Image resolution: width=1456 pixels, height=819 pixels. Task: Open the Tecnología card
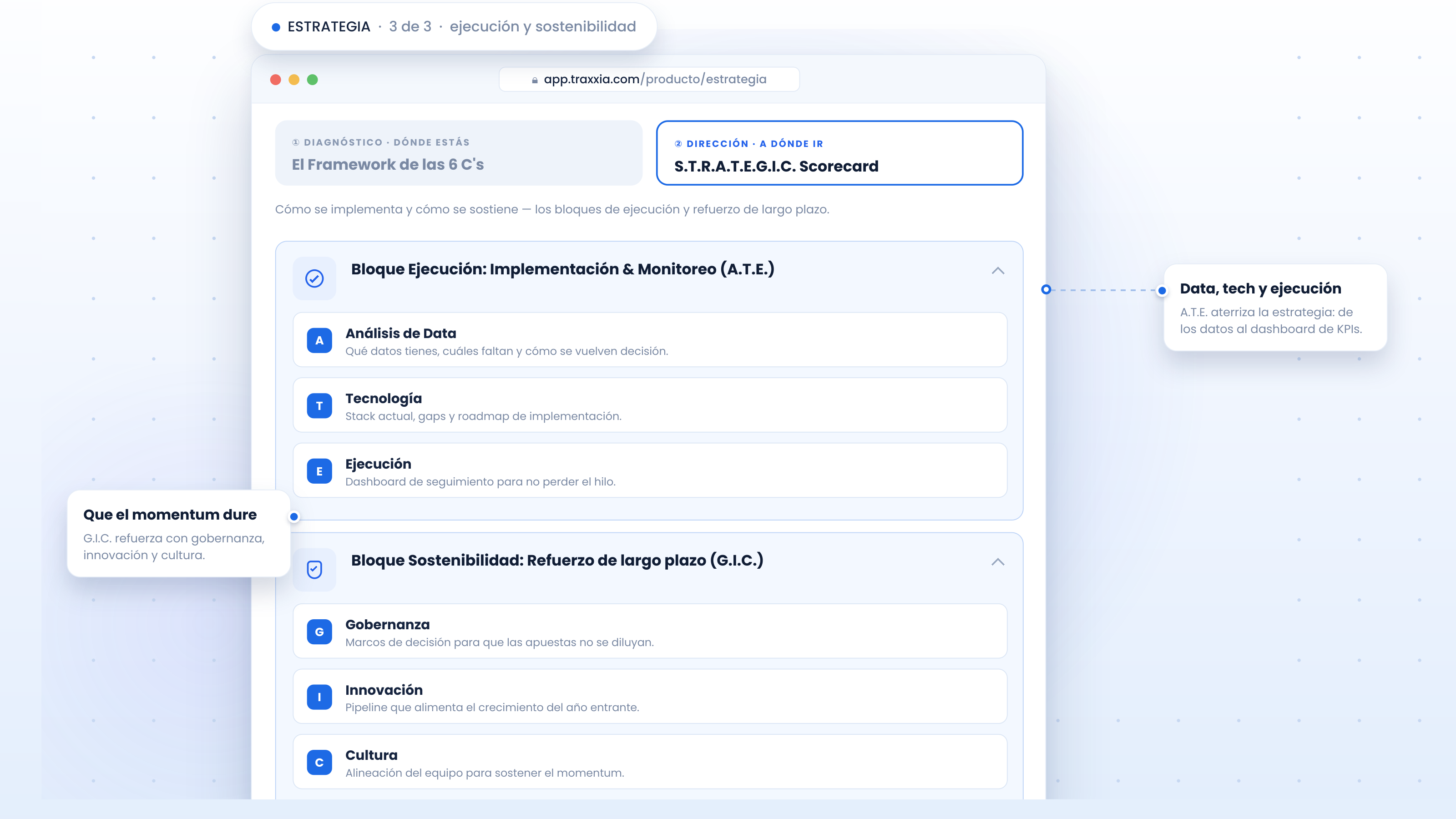650,405
